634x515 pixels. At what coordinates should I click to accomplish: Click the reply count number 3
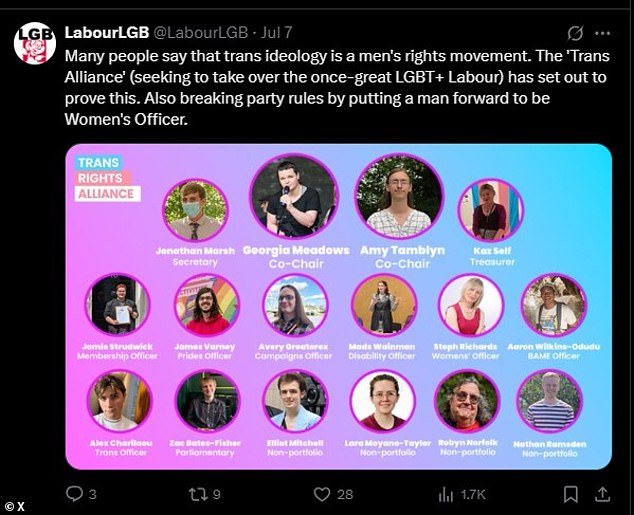(x=93, y=494)
